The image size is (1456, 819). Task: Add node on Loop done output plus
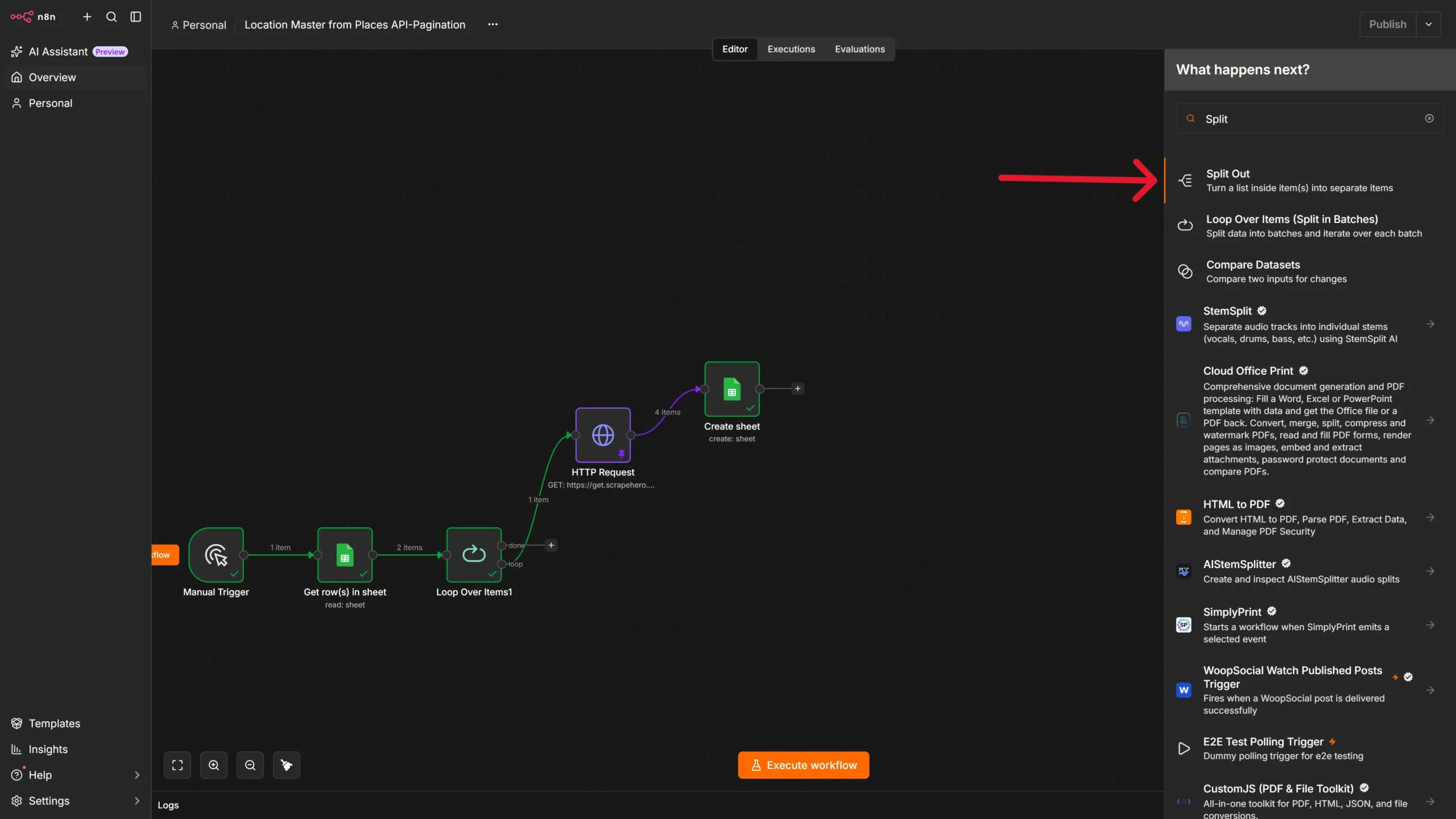pyautogui.click(x=551, y=545)
